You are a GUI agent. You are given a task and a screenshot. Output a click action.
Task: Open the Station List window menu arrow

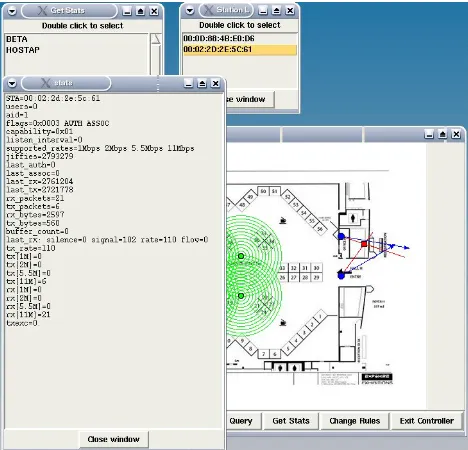click(190, 11)
